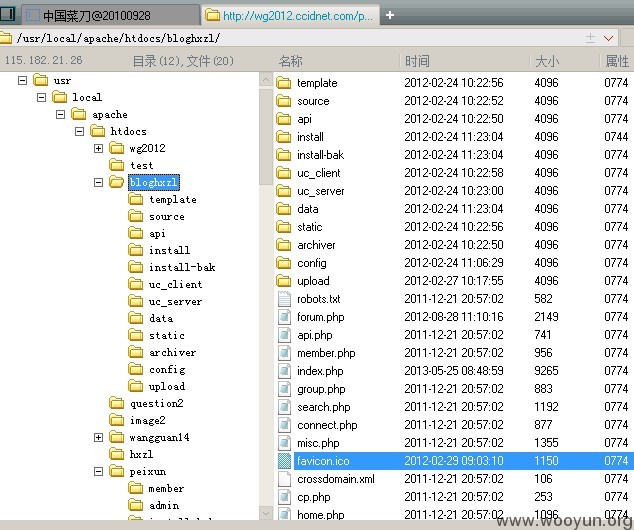Click the path address input field
The height and width of the screenshot is (530, 634).
[299, 38]
